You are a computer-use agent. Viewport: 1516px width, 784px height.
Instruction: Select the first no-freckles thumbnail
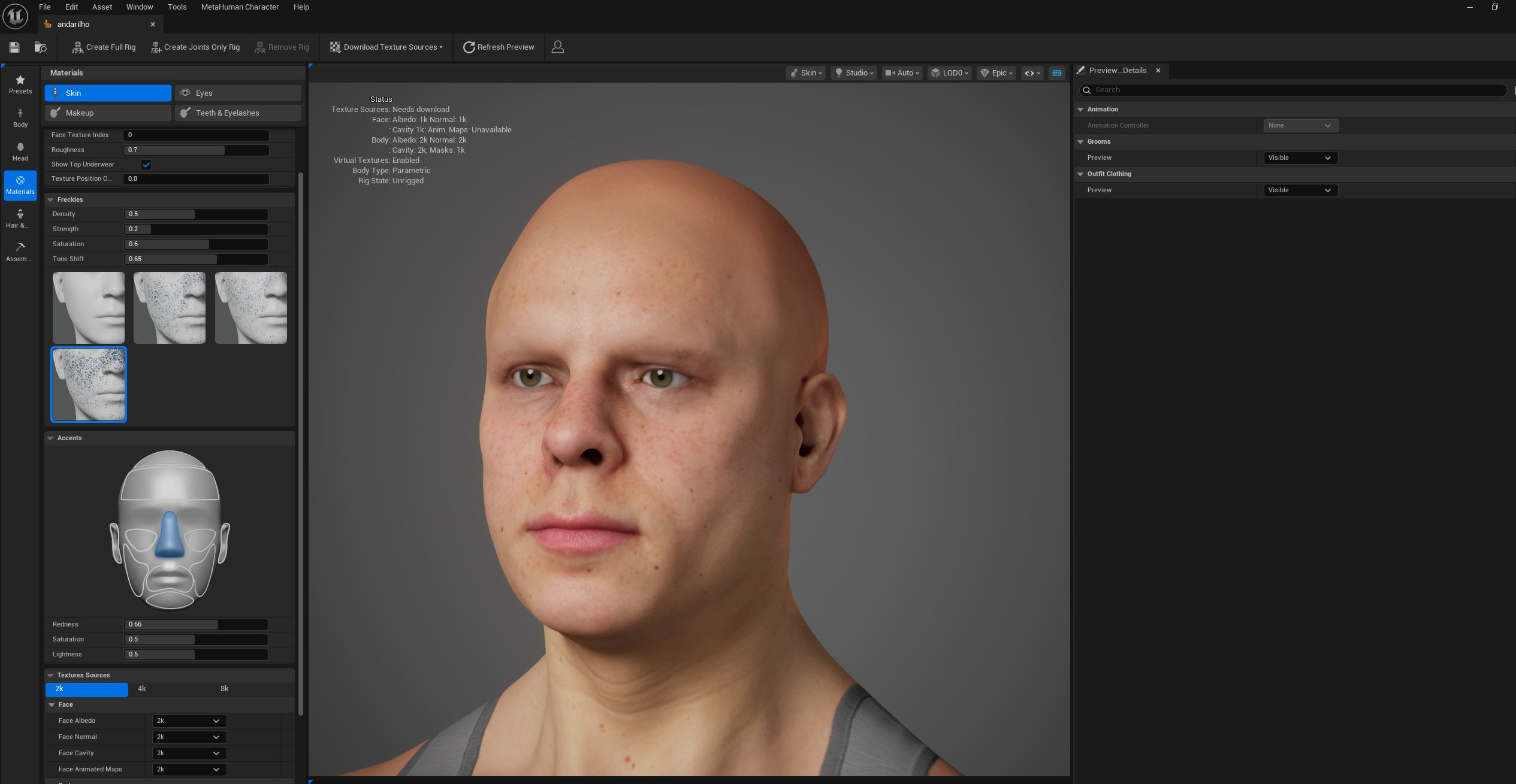(x=89, y=307)
